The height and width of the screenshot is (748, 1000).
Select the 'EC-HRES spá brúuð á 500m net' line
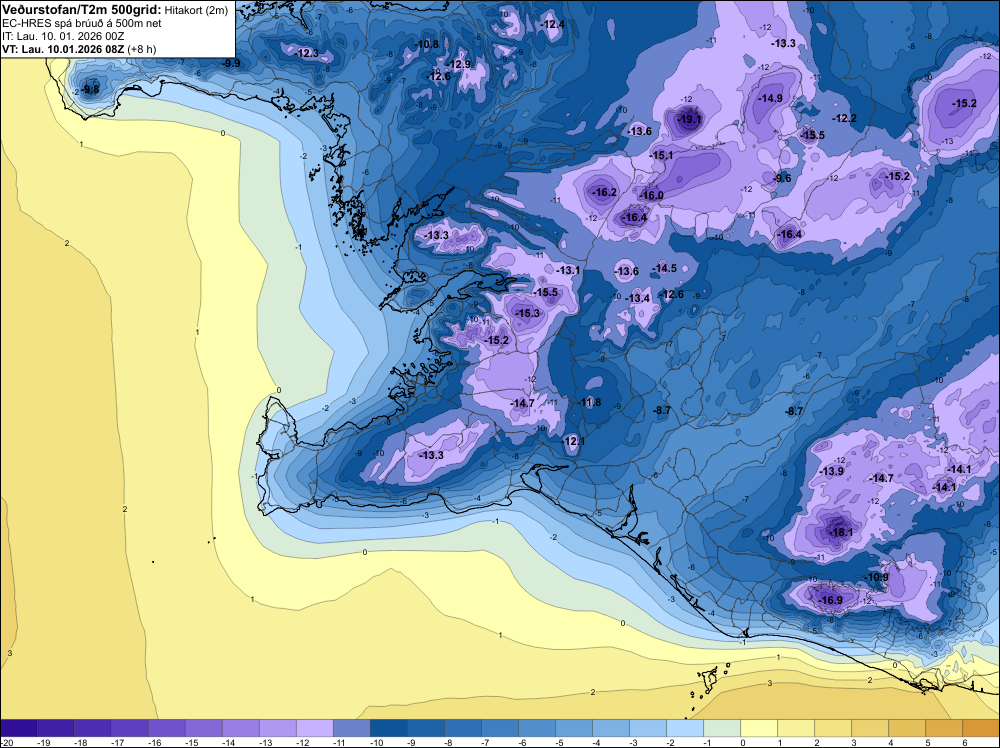click(82, 23)
